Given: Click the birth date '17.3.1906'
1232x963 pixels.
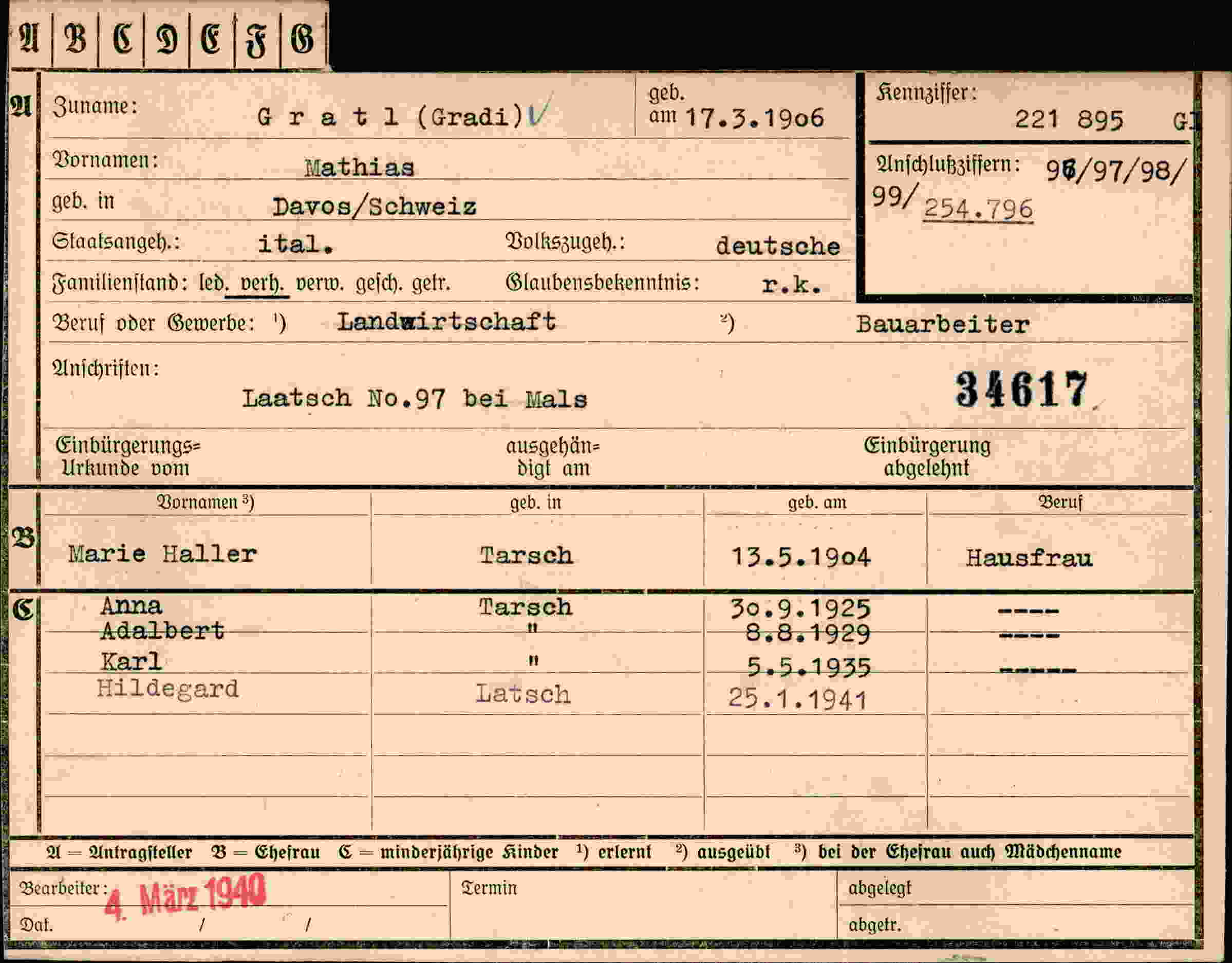Looking at the screenshot, I should 754,118.
